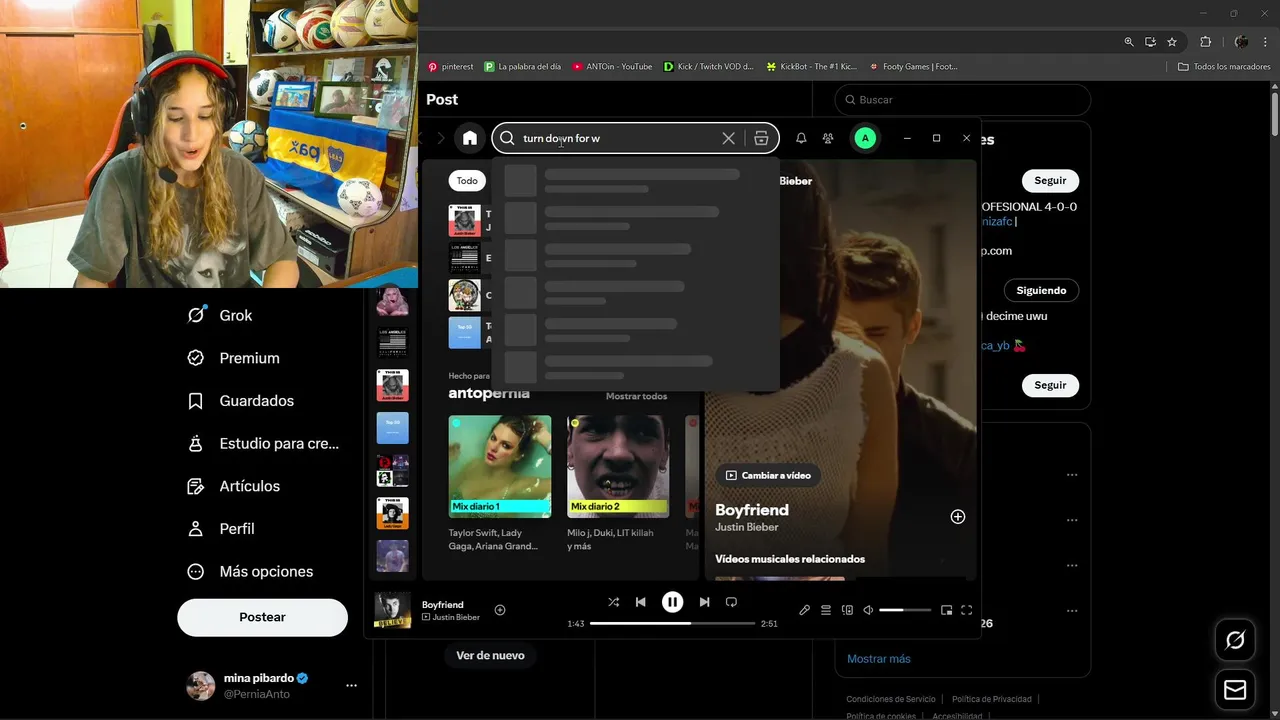Skip to next track
The height and width of the screenshot is (720, 1280).
704,602
